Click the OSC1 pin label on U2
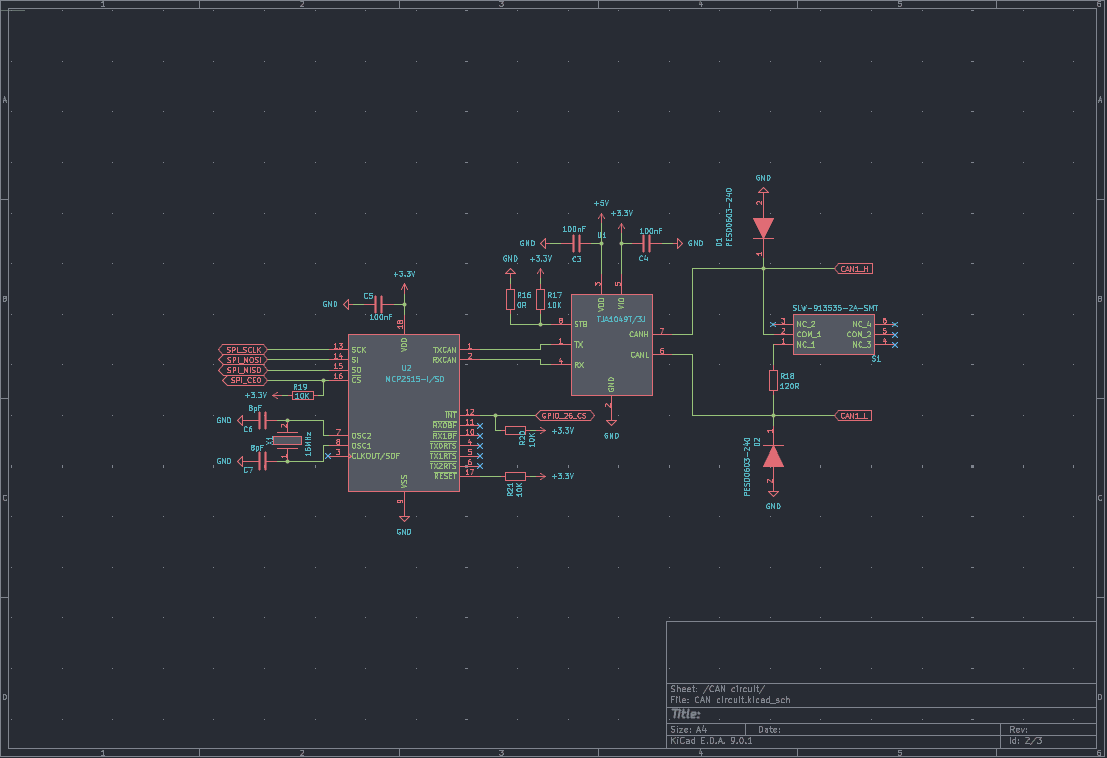 tap(361, 446)
